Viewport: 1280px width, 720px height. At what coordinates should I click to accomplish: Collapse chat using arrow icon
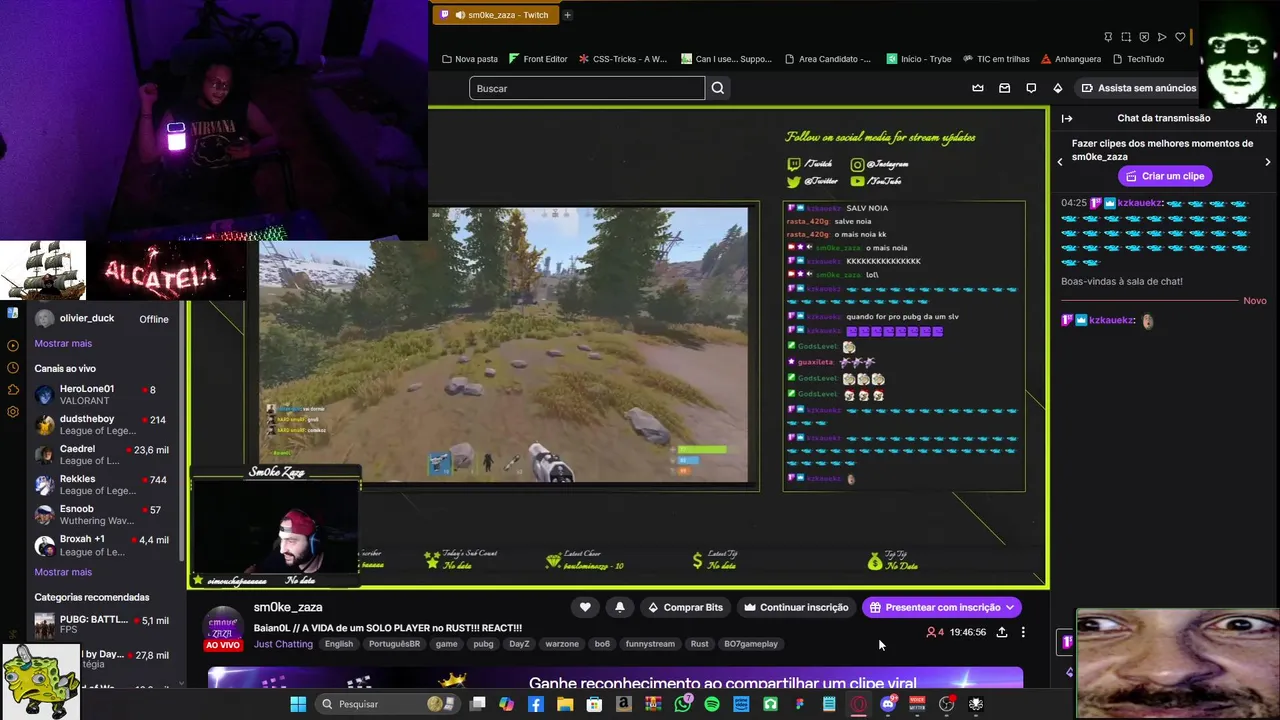[x=1067, y=118]
